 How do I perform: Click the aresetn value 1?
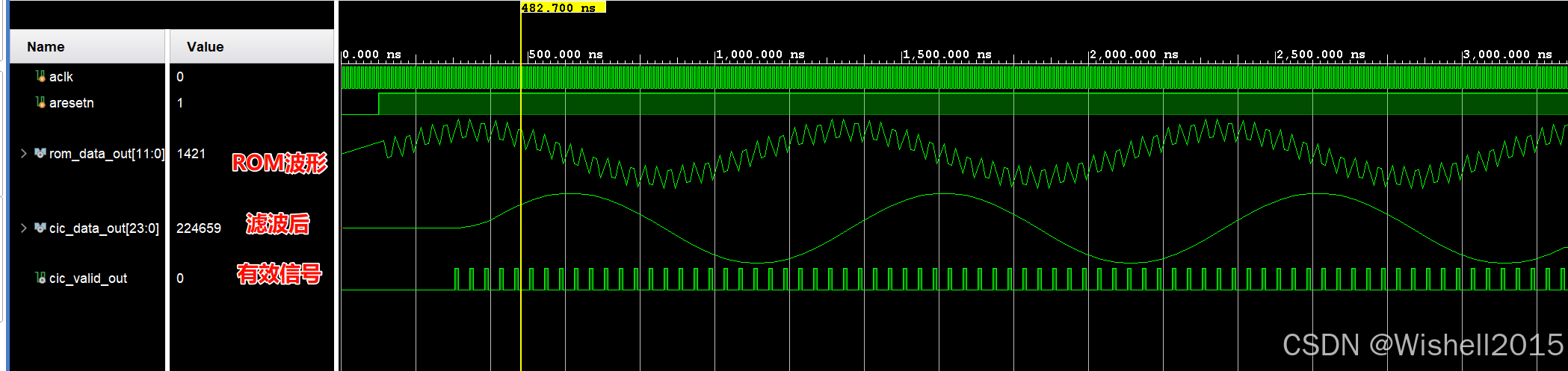pyautogui.click(x=180, y=103)
